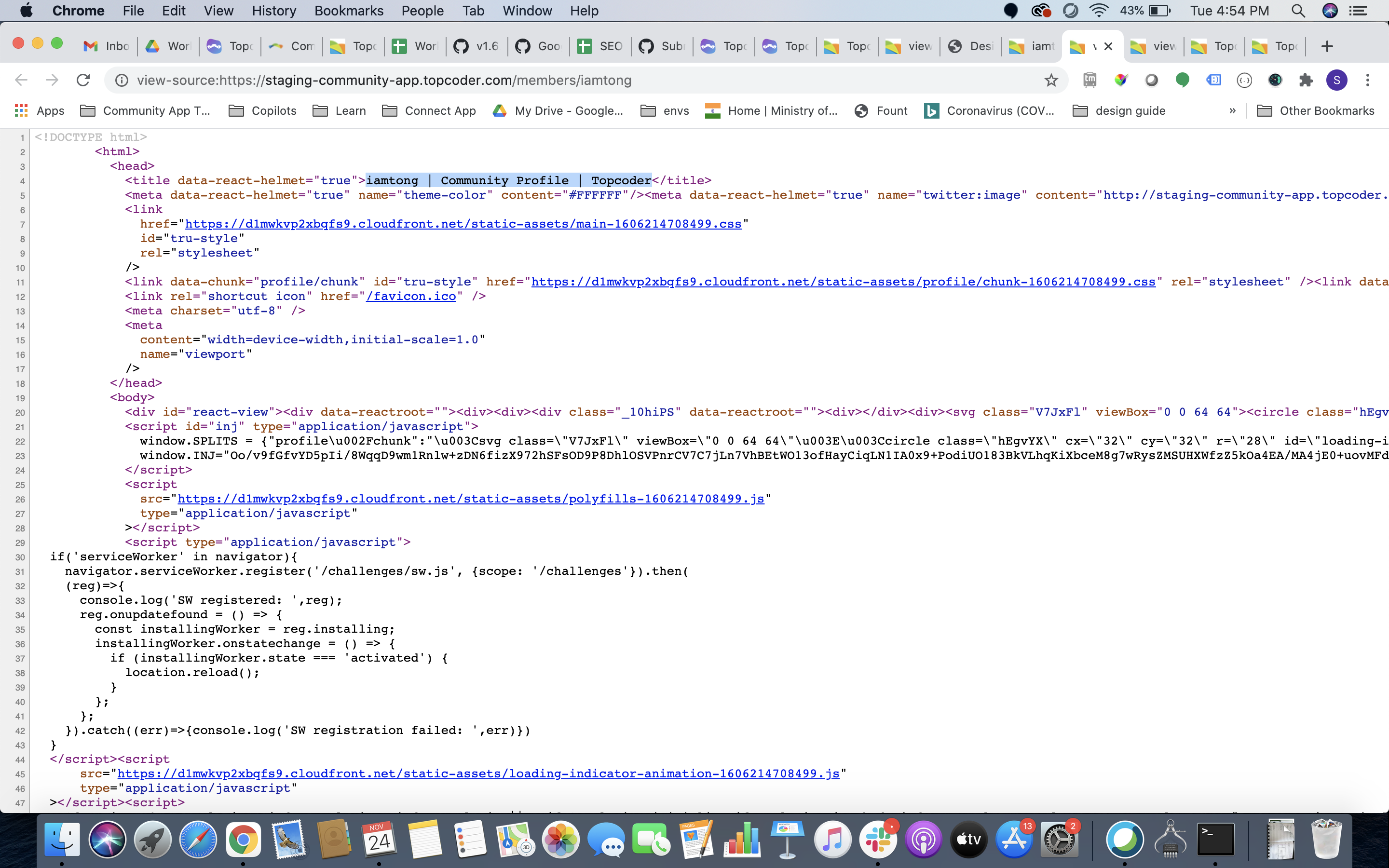Image resolution: width=1389 pixels, height=868 pixels.
Task: Open Spotlight search in the menu bar
Action: tap(1298, 10)
